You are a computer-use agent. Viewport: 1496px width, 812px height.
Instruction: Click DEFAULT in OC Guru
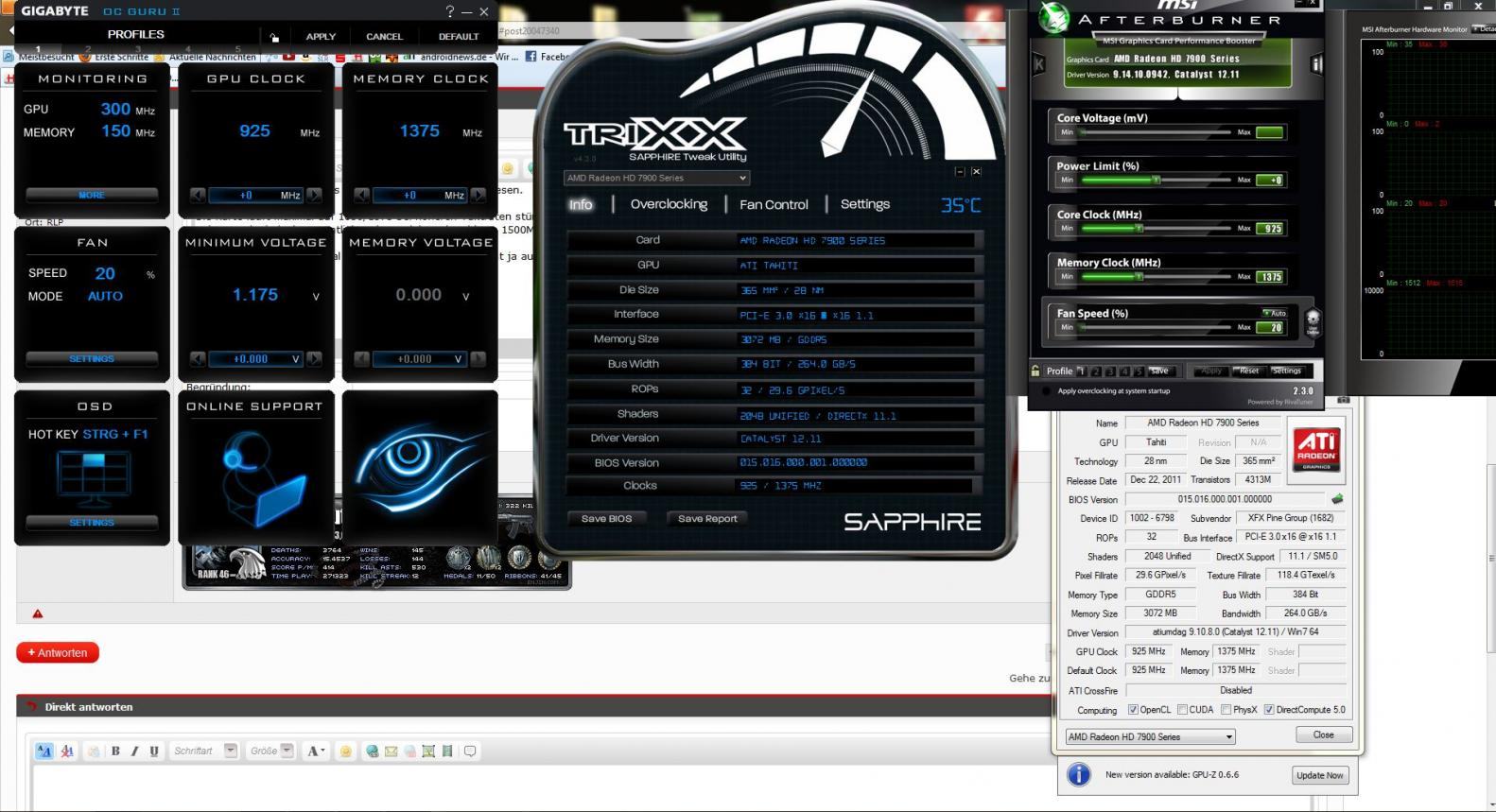[459, 37]
